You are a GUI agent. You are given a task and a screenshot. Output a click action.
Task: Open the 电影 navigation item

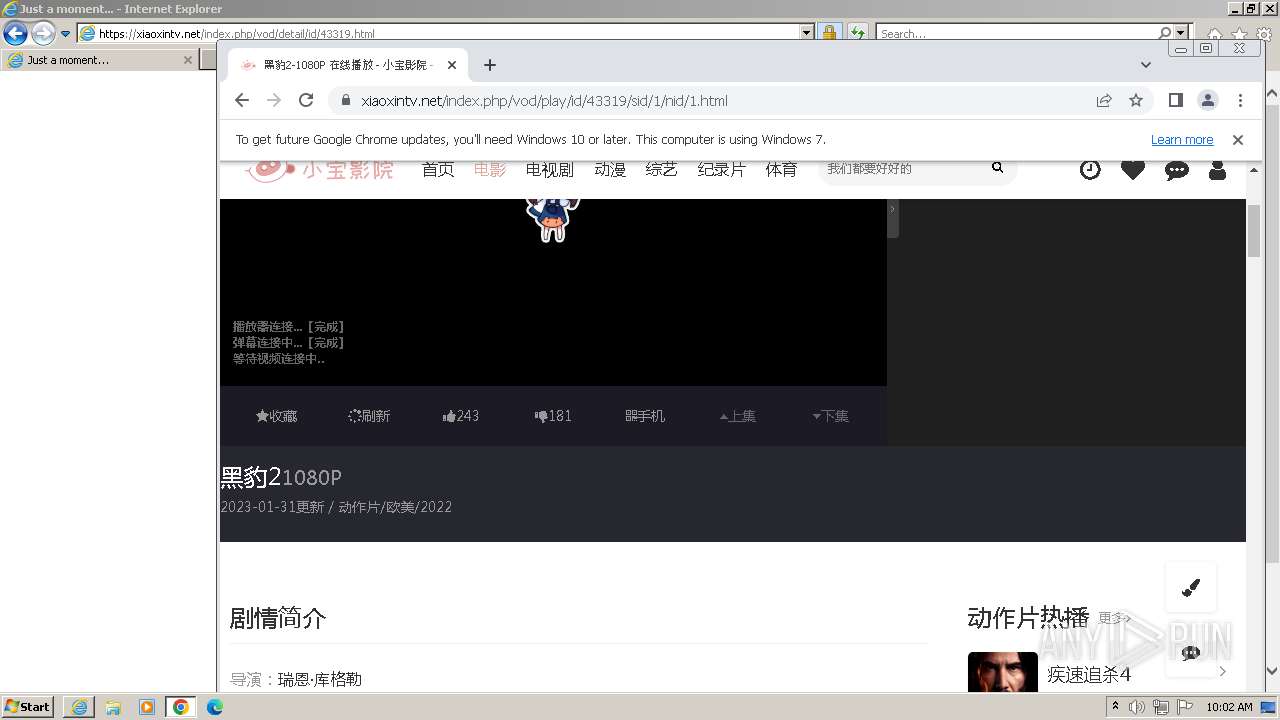pyautogui.click(x=490, y=170)
